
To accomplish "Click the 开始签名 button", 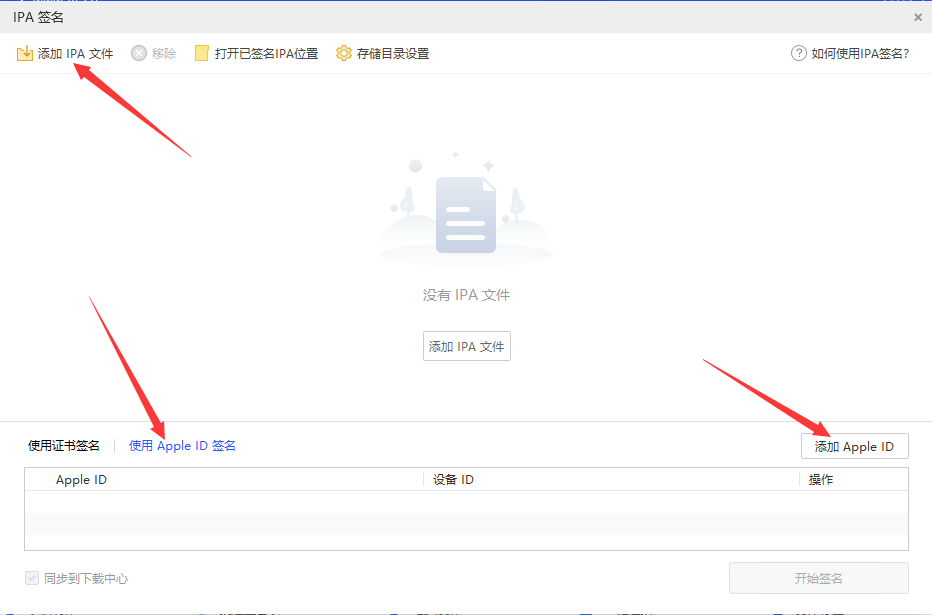I will point(818,578).
